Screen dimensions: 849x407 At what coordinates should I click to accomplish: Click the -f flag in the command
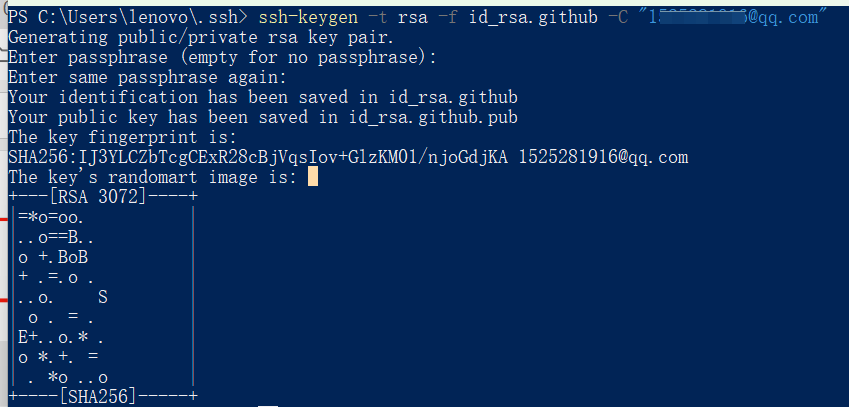447,17
